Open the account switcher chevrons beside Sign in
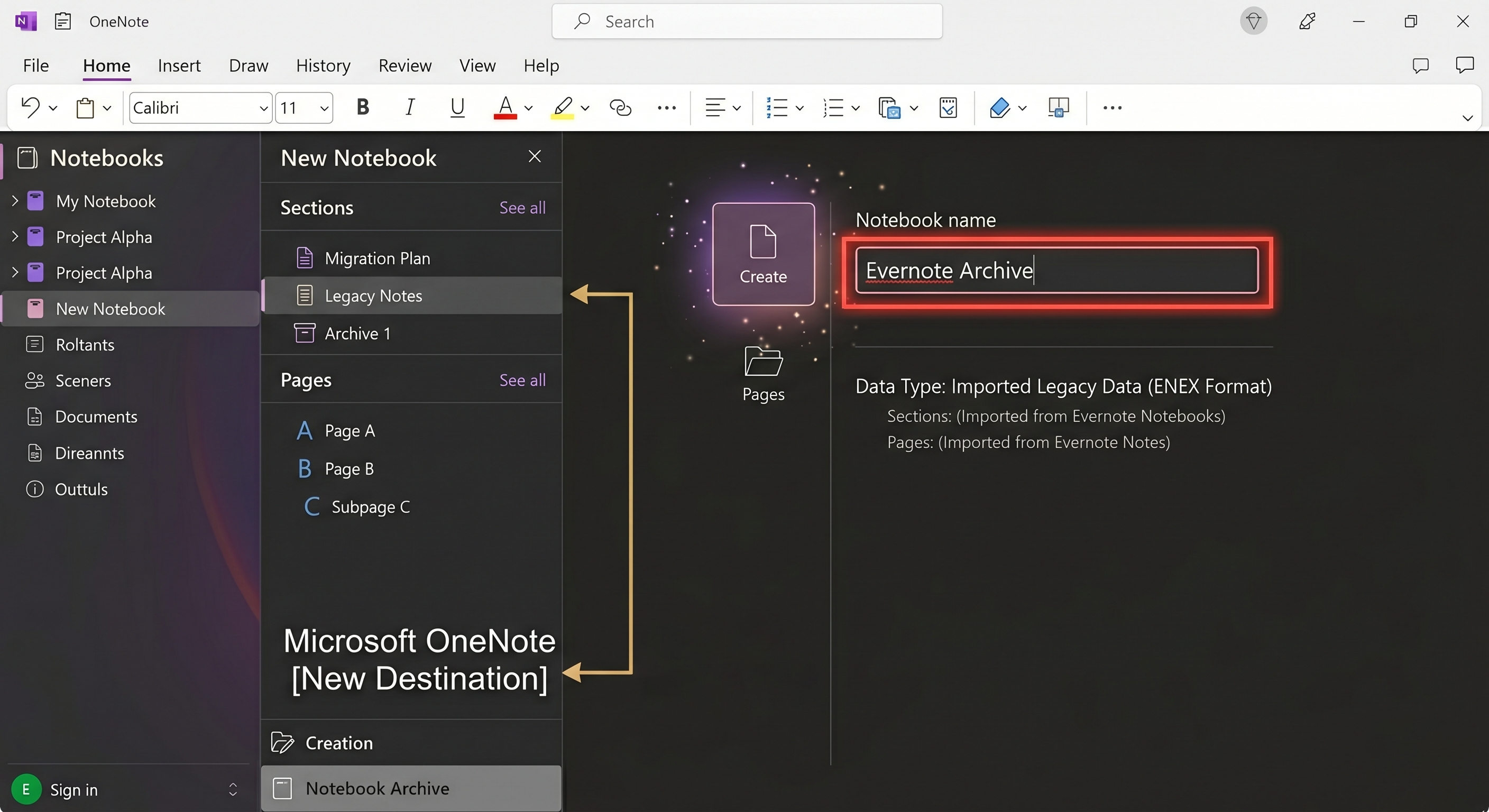The height and width of the screenshot is (812, 1489). point(233,789)
